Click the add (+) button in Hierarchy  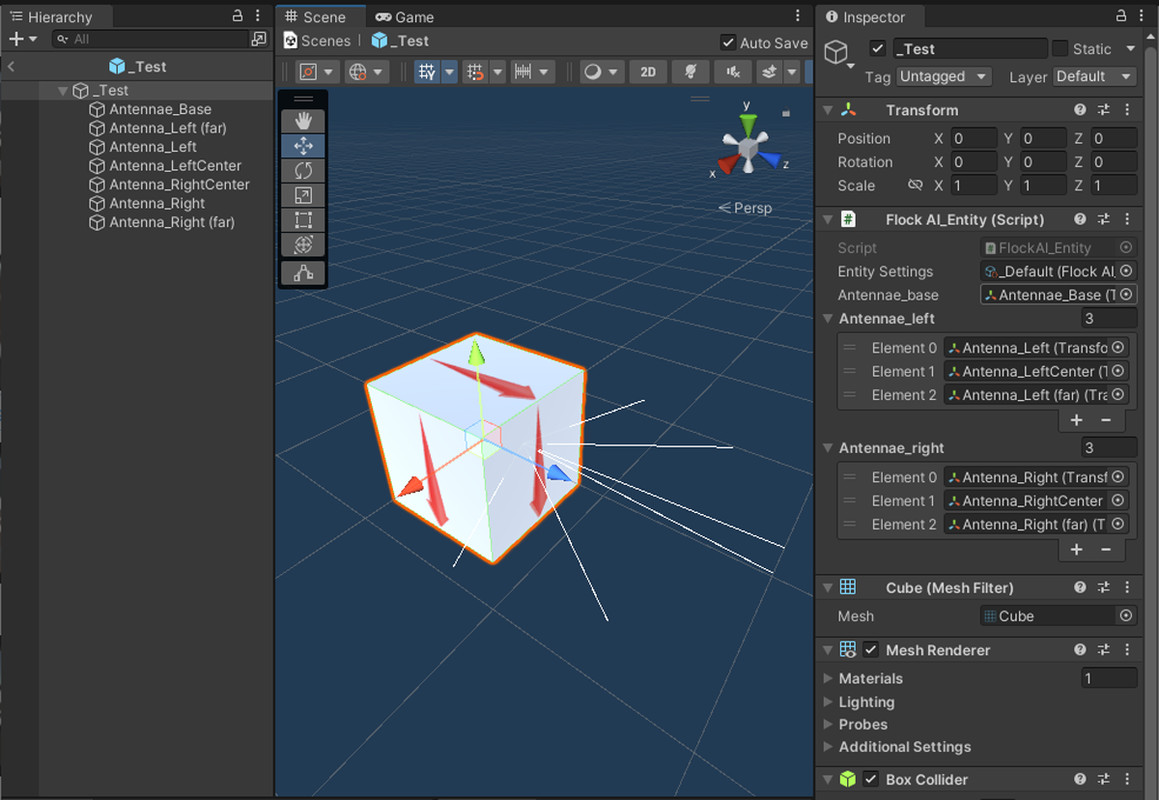16,39
